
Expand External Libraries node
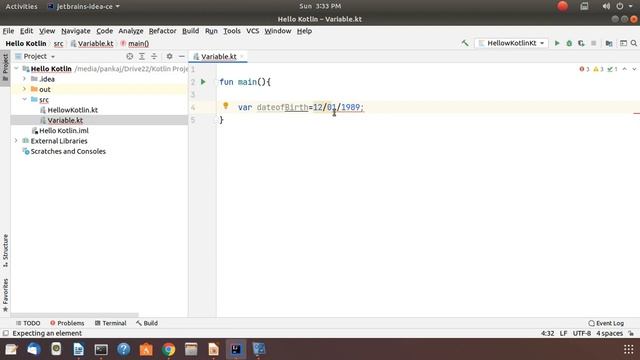[16, 140]
